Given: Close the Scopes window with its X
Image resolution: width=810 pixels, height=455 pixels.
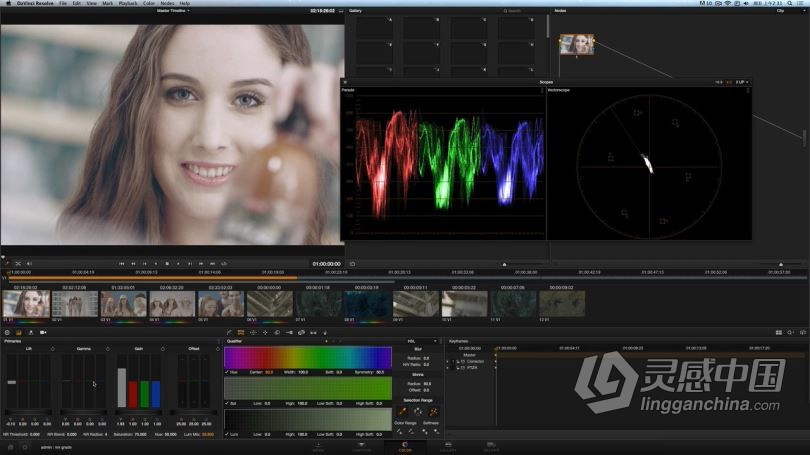Looking at the screenshot, I should pos(345,82).
